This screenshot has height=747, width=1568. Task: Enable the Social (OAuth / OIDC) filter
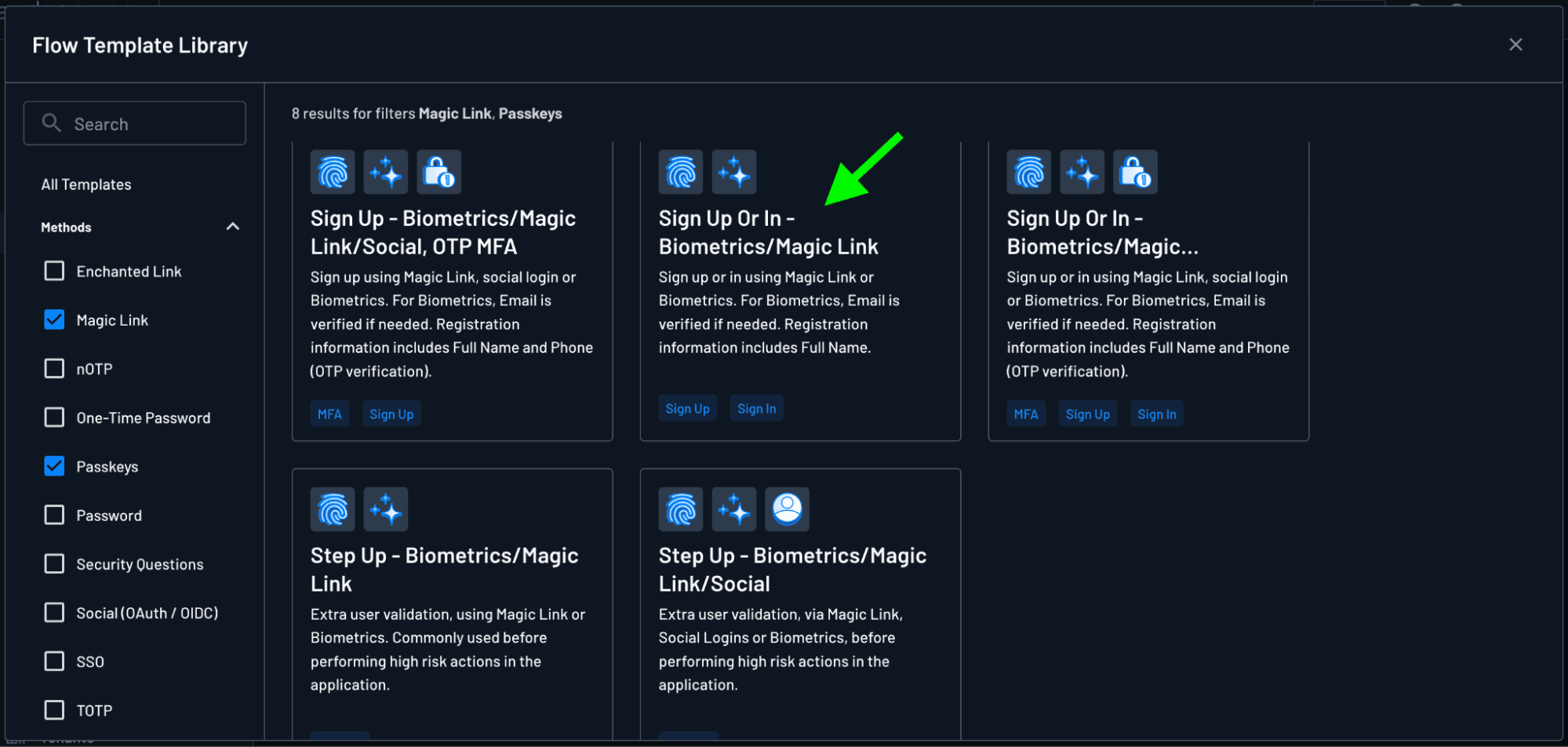(x=53, y=613)
